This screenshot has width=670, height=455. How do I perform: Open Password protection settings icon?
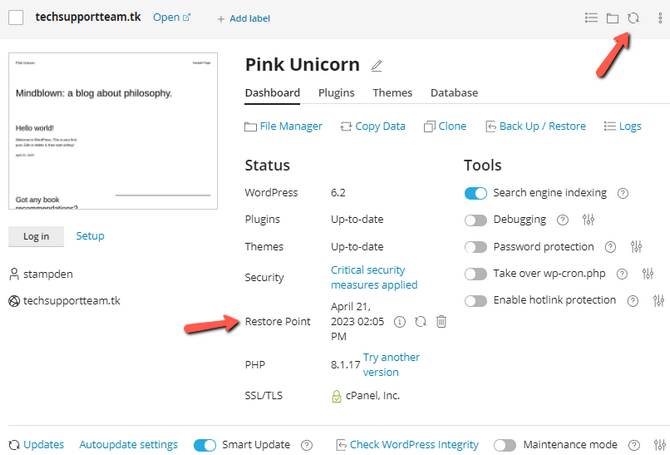(x=636, y=247)
